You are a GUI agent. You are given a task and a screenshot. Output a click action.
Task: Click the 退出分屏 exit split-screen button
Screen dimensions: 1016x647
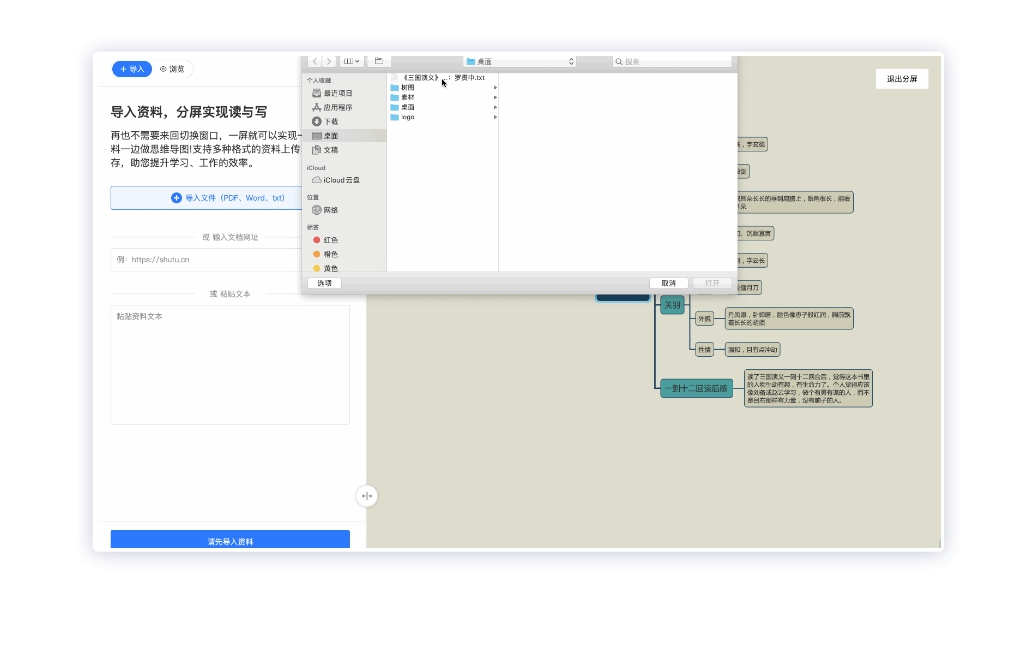pos(902,78)
